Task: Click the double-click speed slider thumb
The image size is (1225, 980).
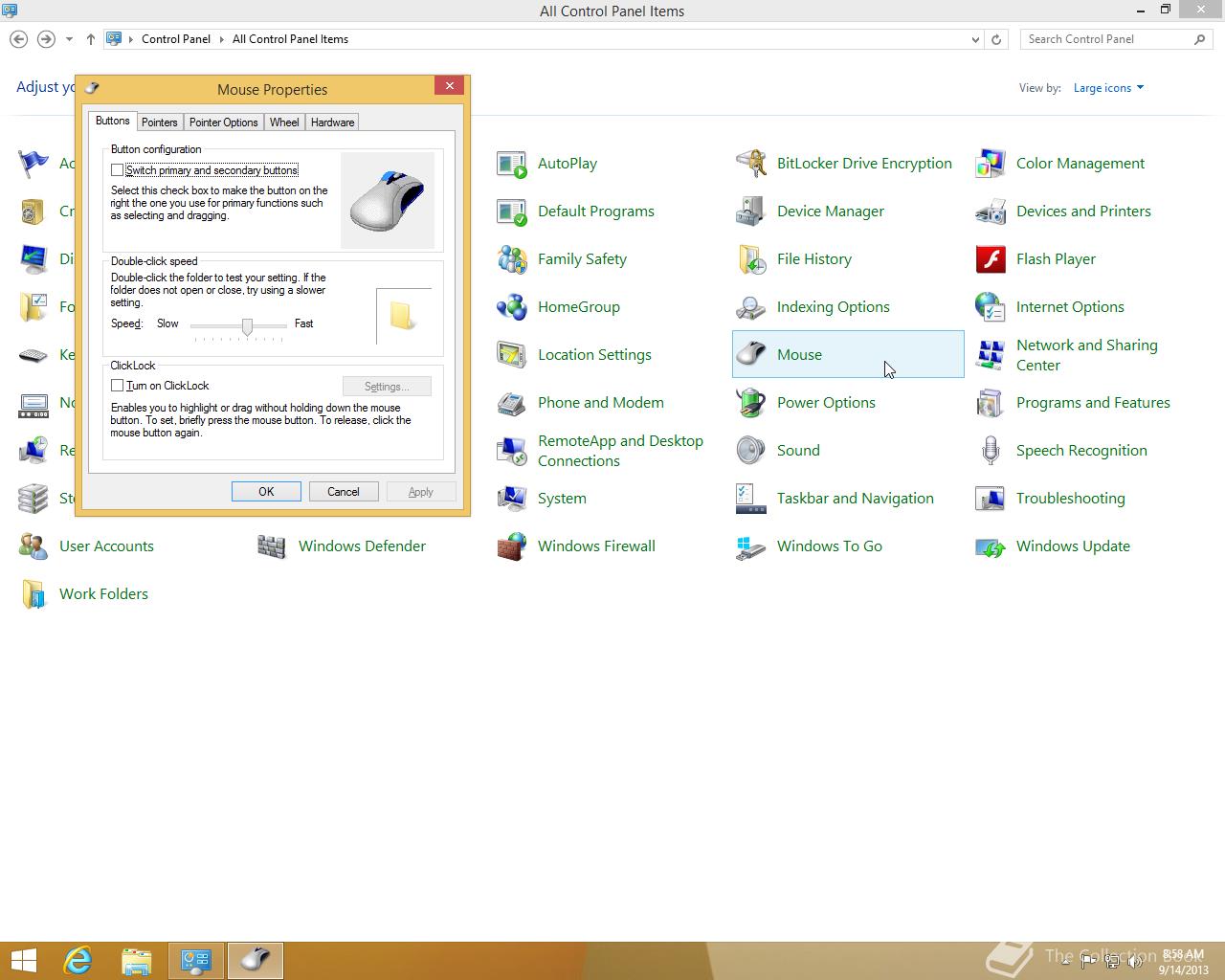Action: click(x=247, y=327)
